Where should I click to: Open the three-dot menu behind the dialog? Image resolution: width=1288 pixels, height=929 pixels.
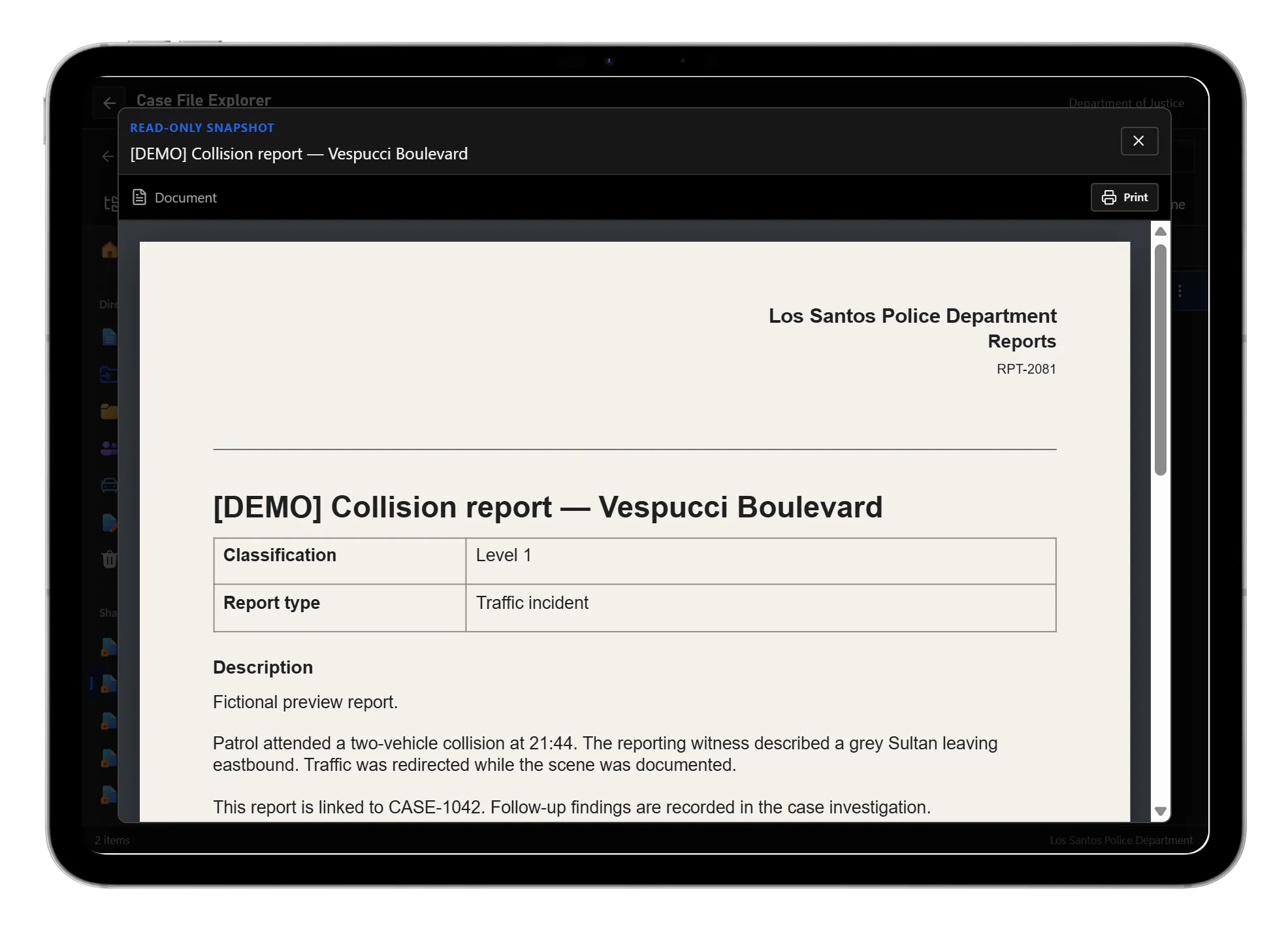coord(1180,291)
